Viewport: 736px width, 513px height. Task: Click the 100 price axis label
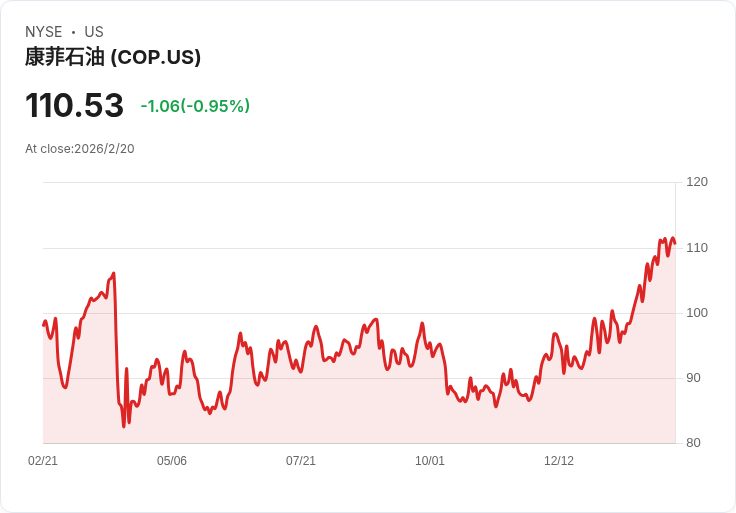tap(697, 313)
